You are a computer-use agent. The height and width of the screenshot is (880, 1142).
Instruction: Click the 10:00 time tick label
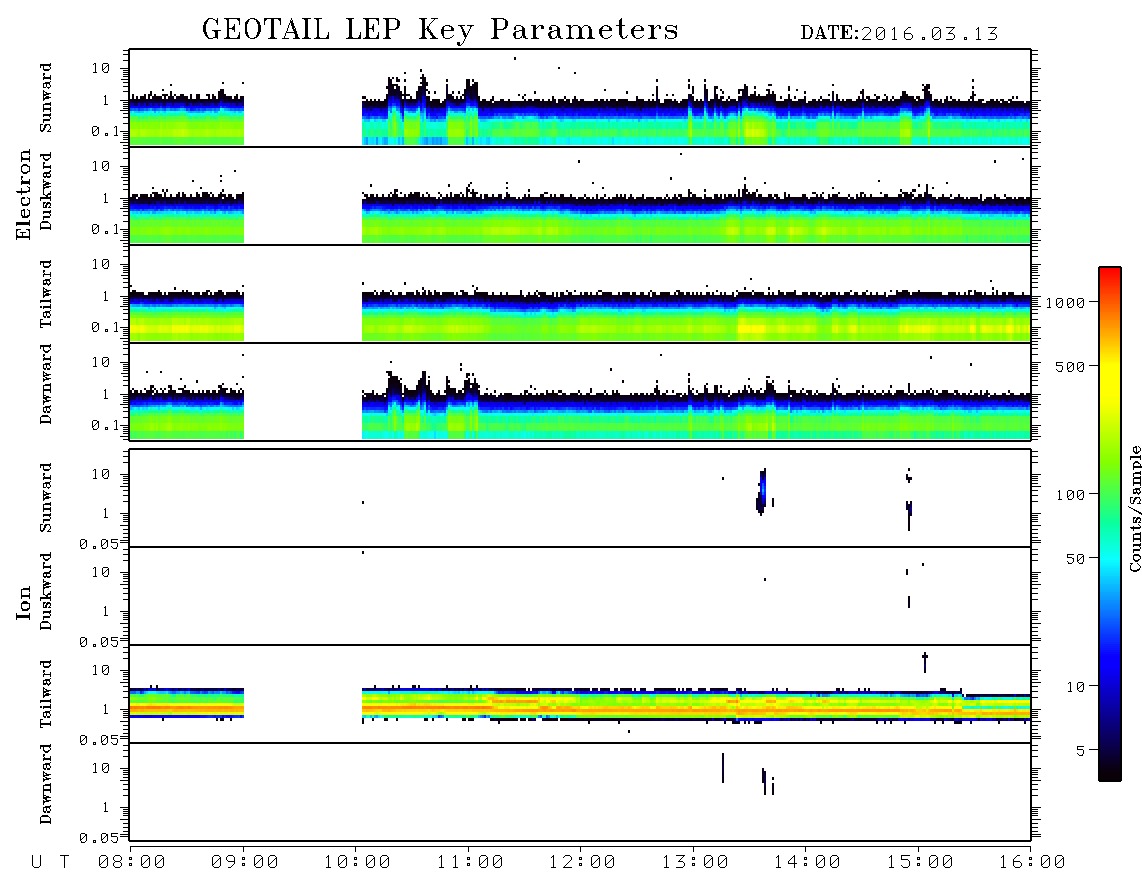(357, 862)
